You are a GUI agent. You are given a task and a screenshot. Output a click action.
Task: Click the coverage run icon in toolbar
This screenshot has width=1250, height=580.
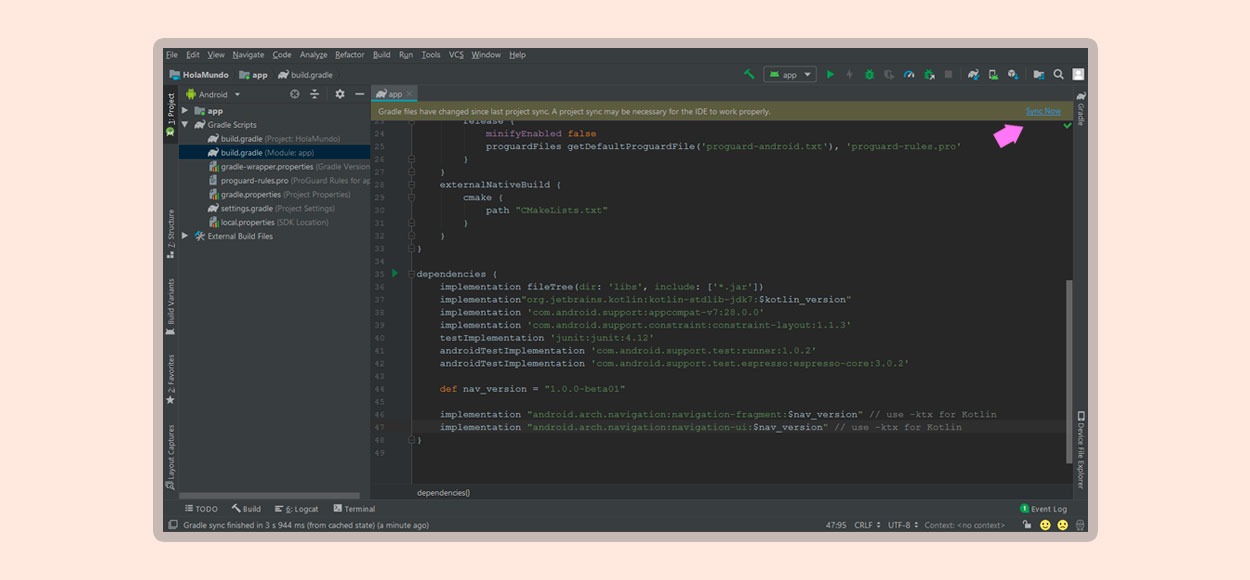pos(889,74)
